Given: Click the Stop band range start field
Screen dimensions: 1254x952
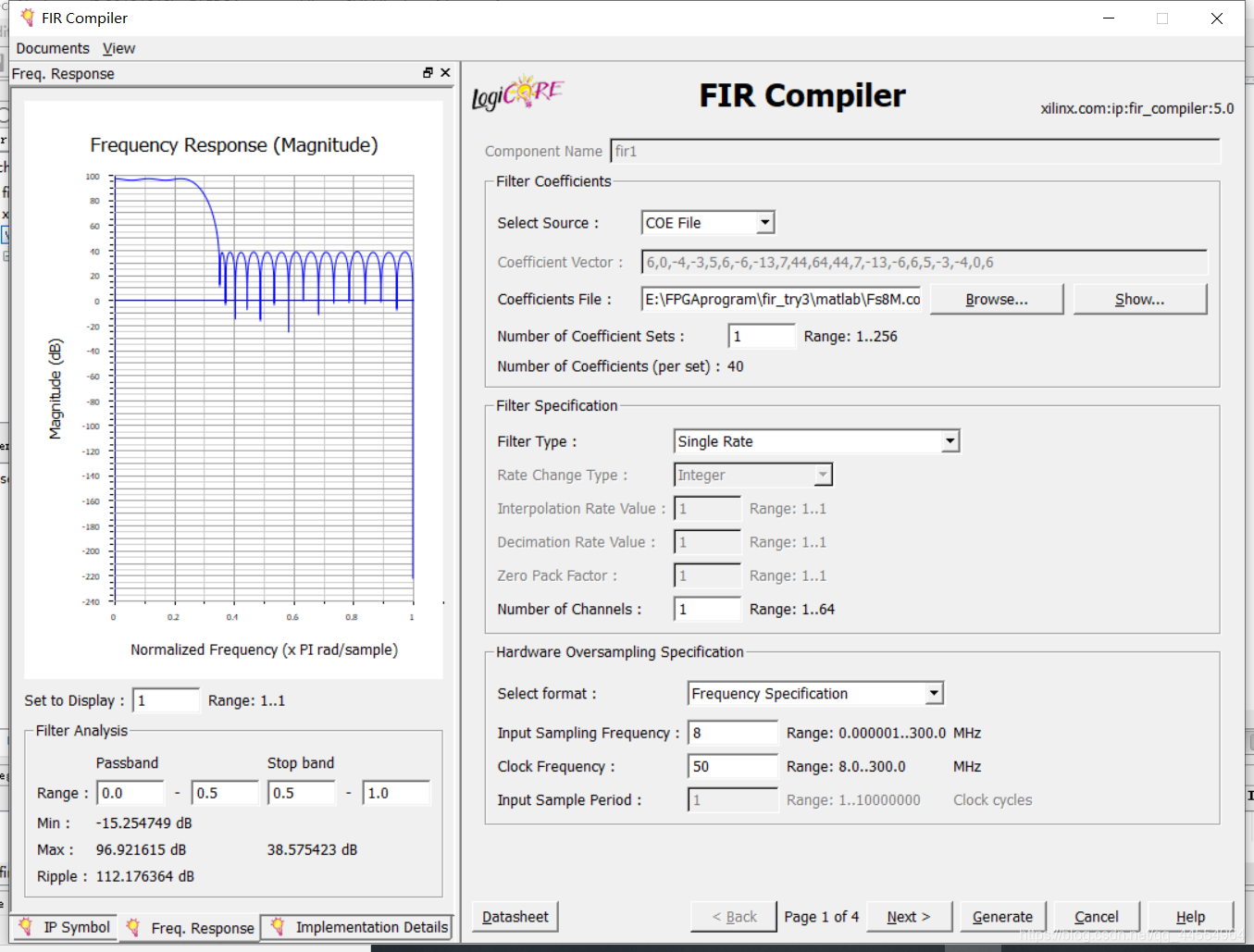Looking at the screenshot, I should (302, 793).
